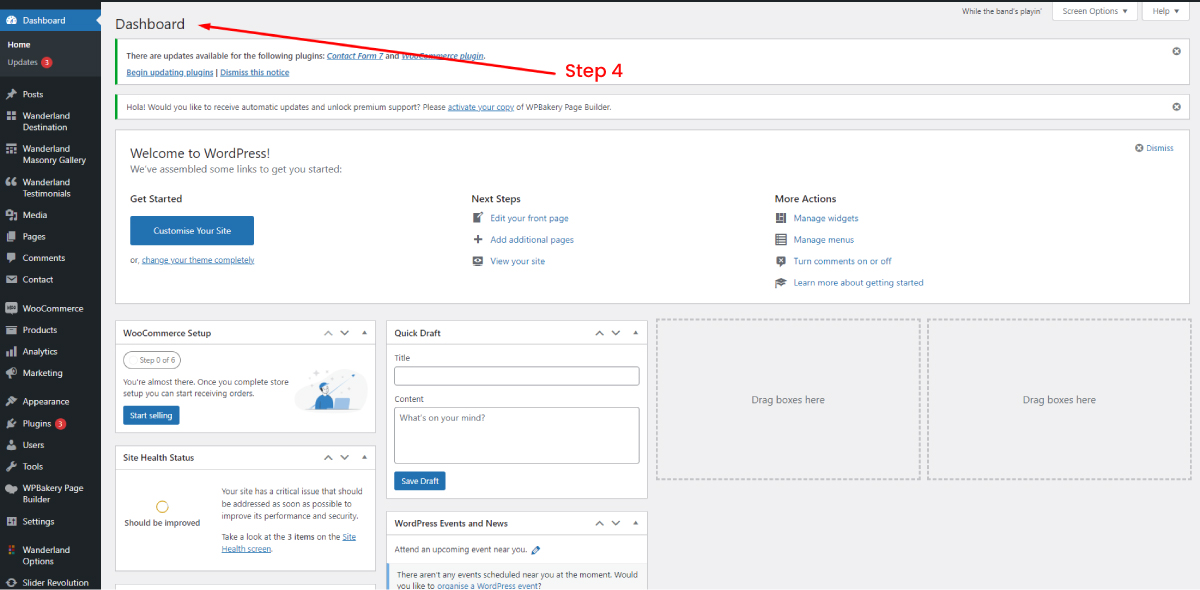Click the Slider Revolution refresh icon
This screenshot has width=1200, height=590.
[x=12, y=583]
